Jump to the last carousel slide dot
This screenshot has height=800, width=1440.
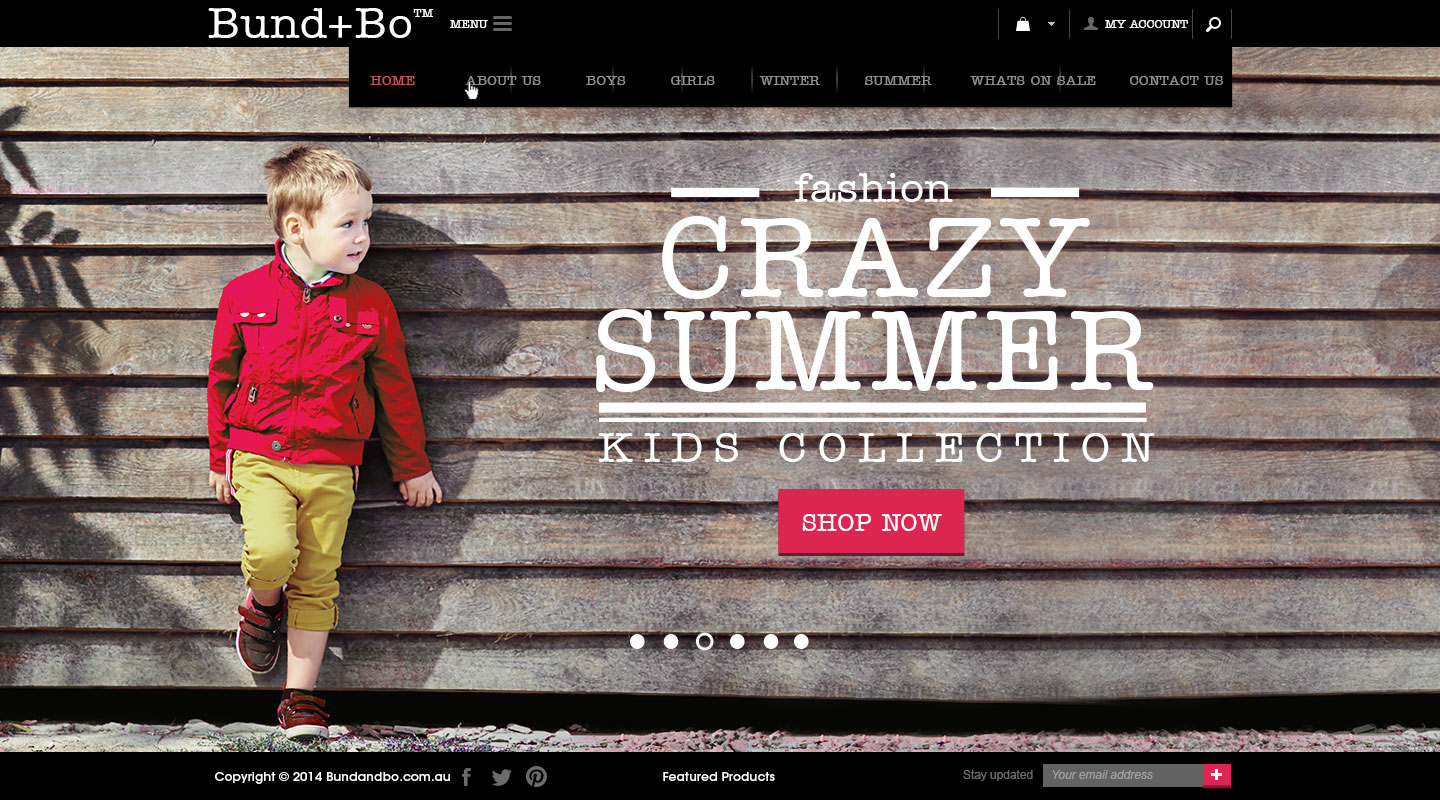point(801,642)
